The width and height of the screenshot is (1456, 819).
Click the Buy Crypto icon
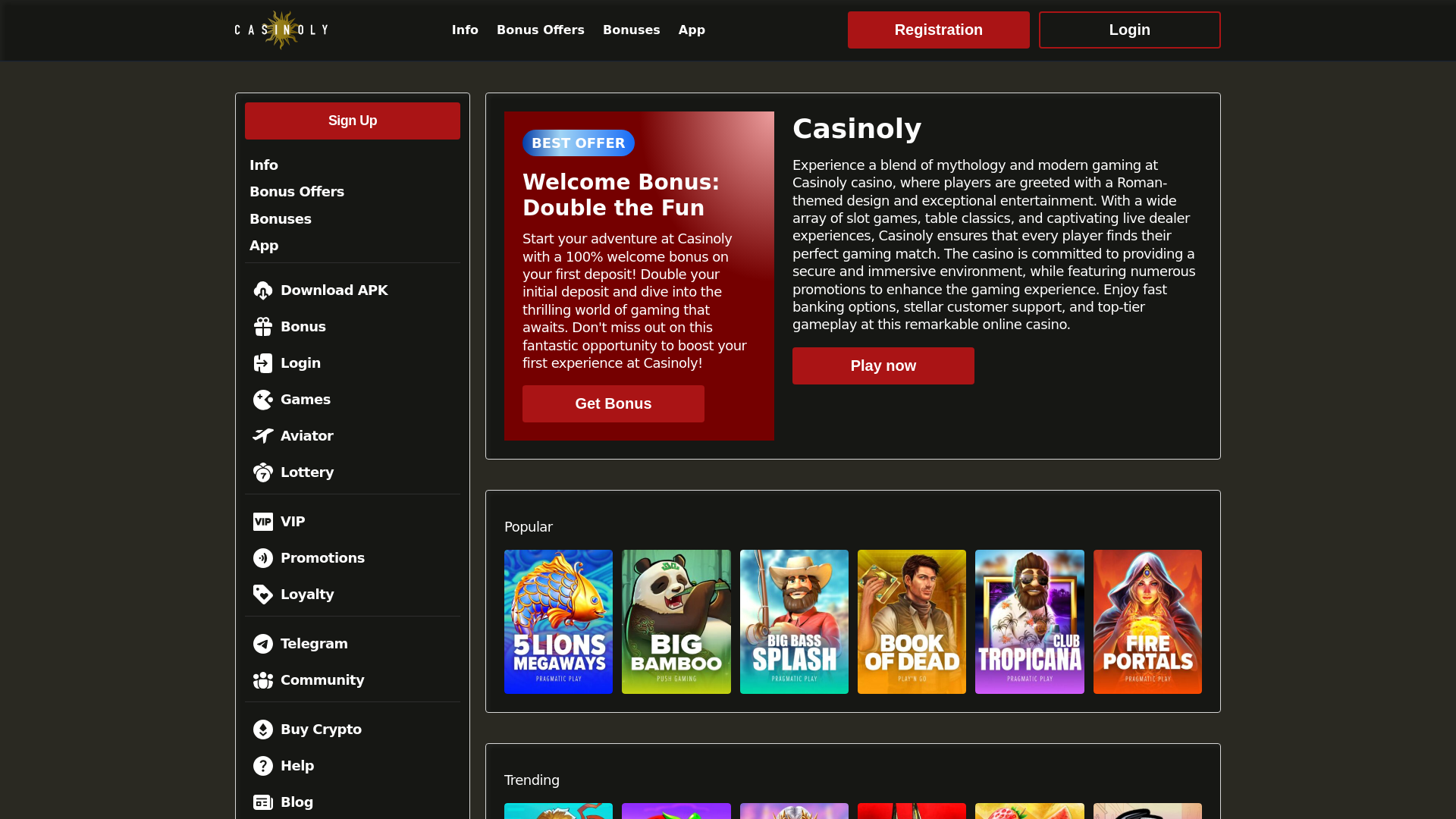coord(263,730)
